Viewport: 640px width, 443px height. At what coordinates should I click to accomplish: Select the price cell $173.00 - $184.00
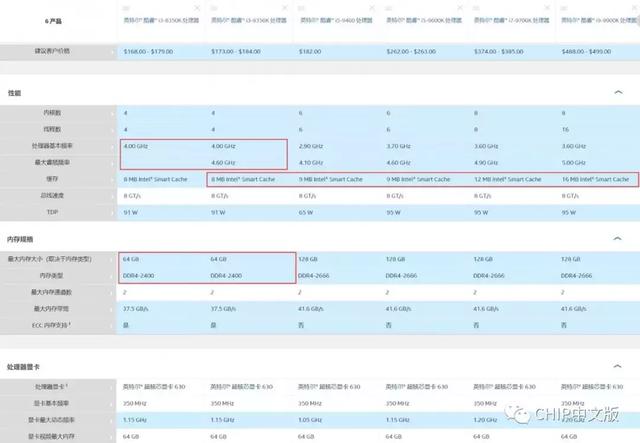coord(236,51)
